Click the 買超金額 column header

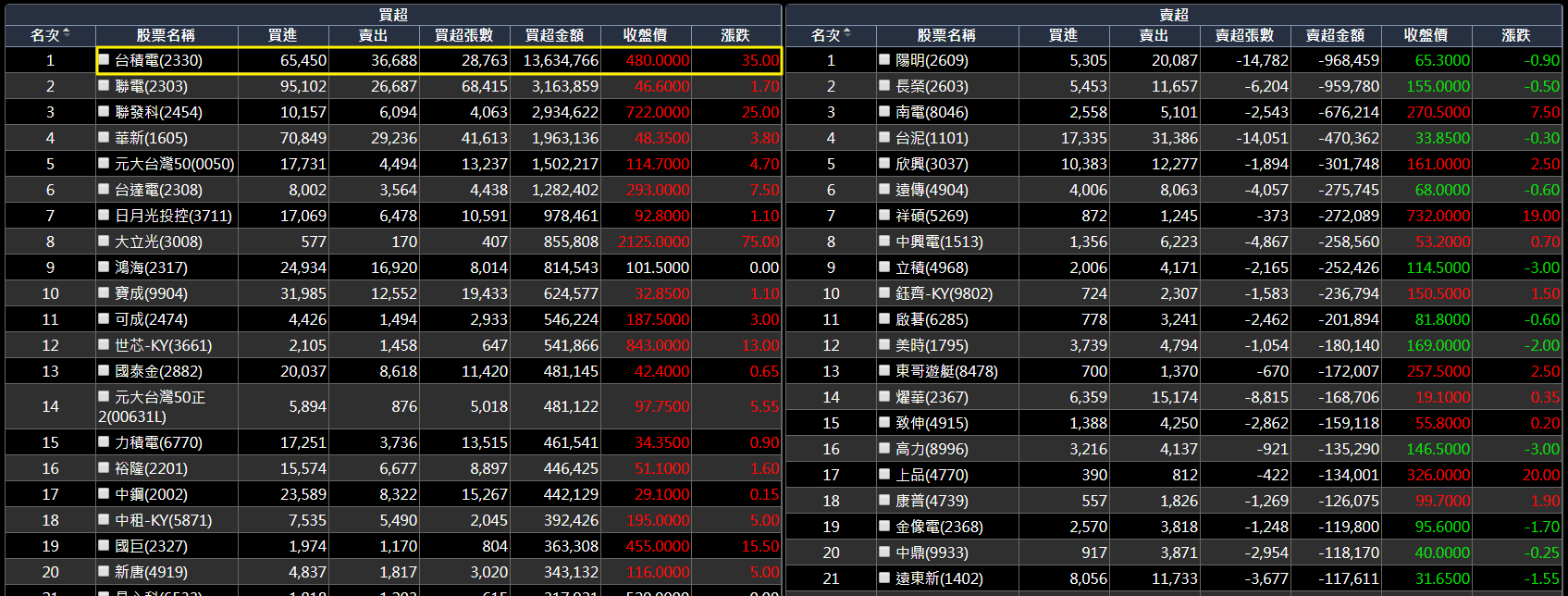pyautogui.click(x=555, y=35)
